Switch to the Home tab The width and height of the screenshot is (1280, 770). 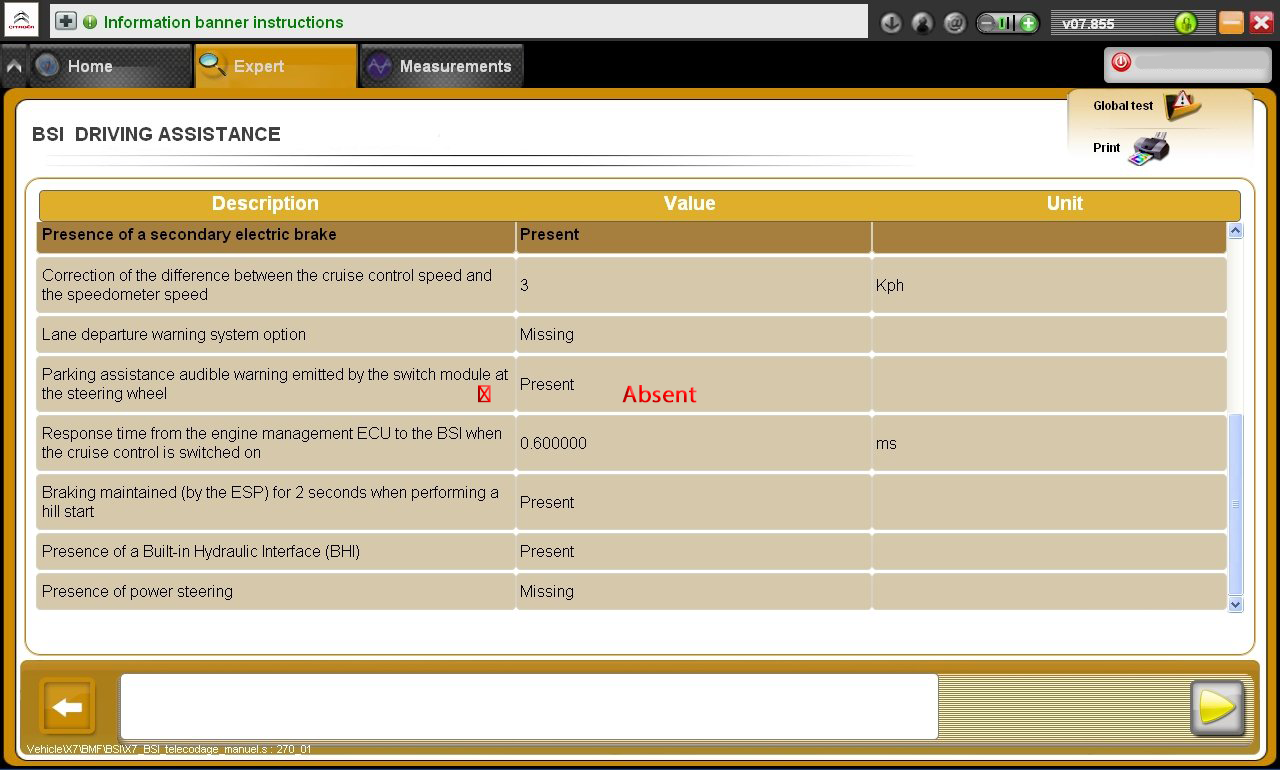[x=110, y=66]
